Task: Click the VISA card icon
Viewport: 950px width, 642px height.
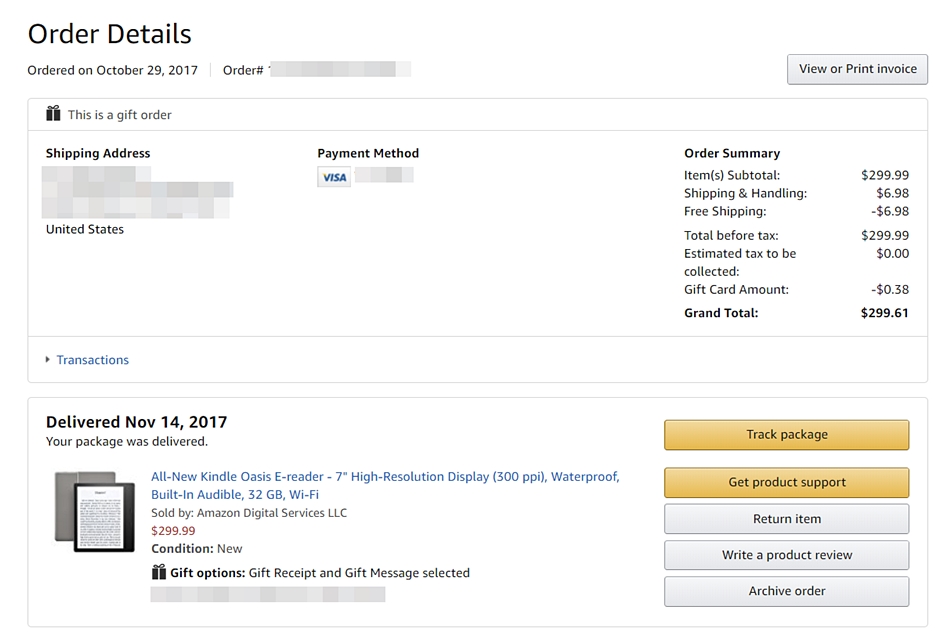Action: pos(334,177)
